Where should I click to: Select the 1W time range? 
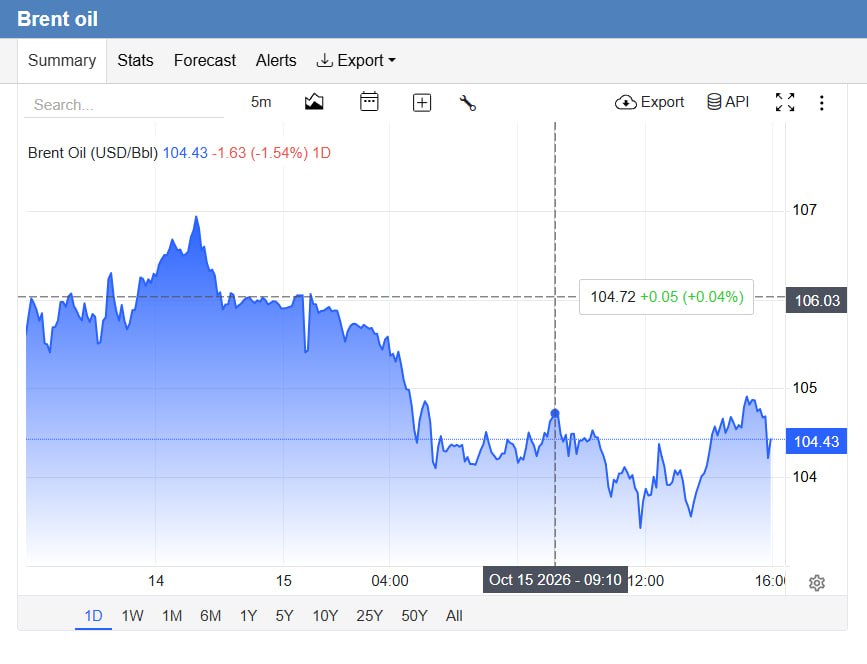pyautogui.click(x=133, y=616)
